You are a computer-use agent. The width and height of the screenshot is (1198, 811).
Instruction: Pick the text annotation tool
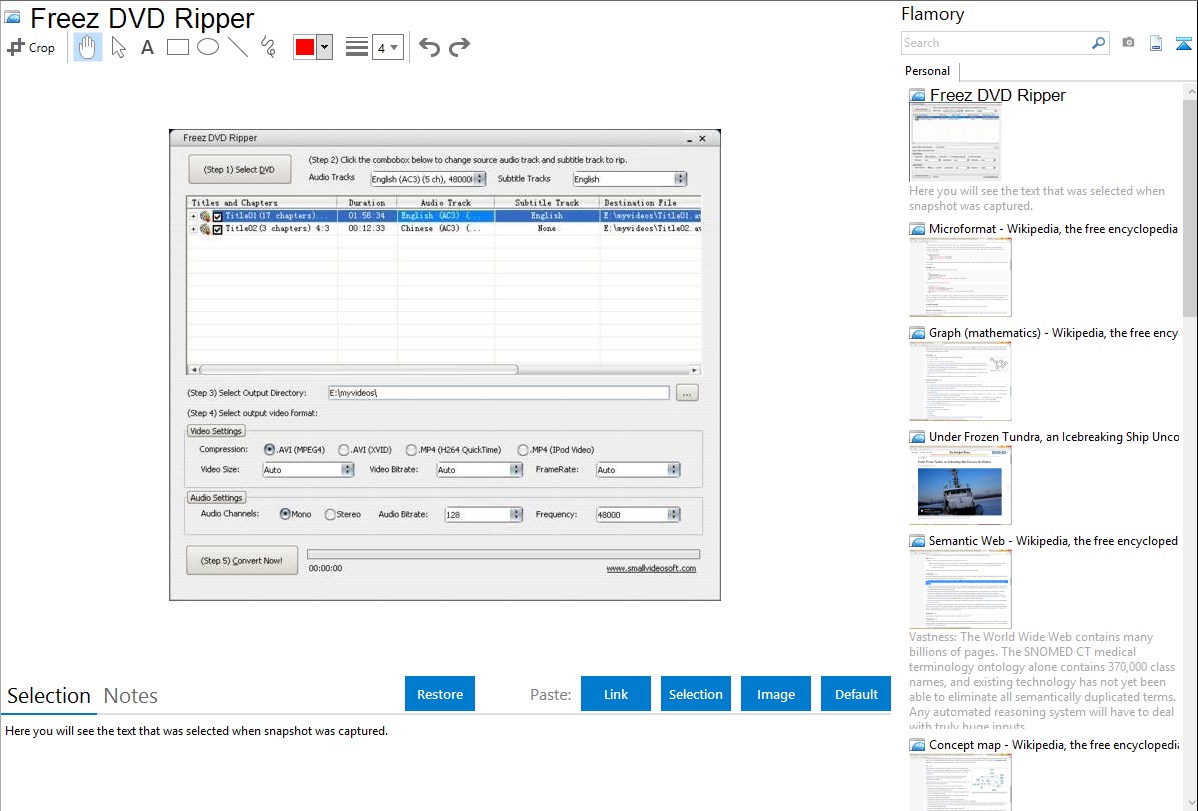(x=147, y=47)
